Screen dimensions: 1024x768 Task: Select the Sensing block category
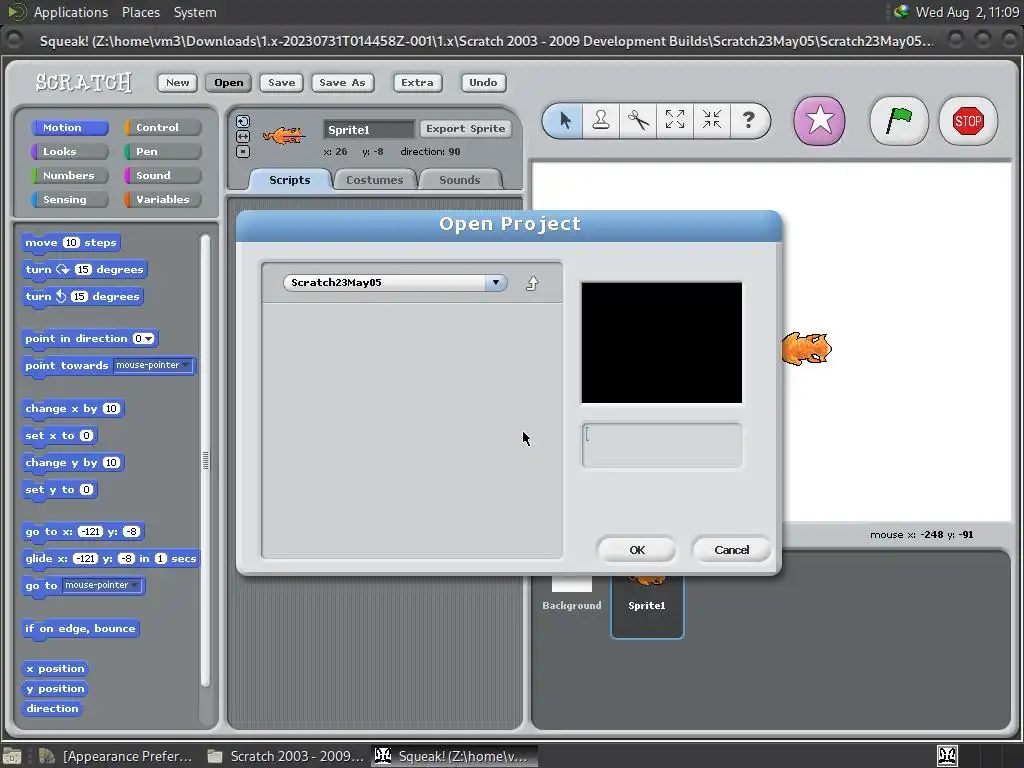[69, 199]
